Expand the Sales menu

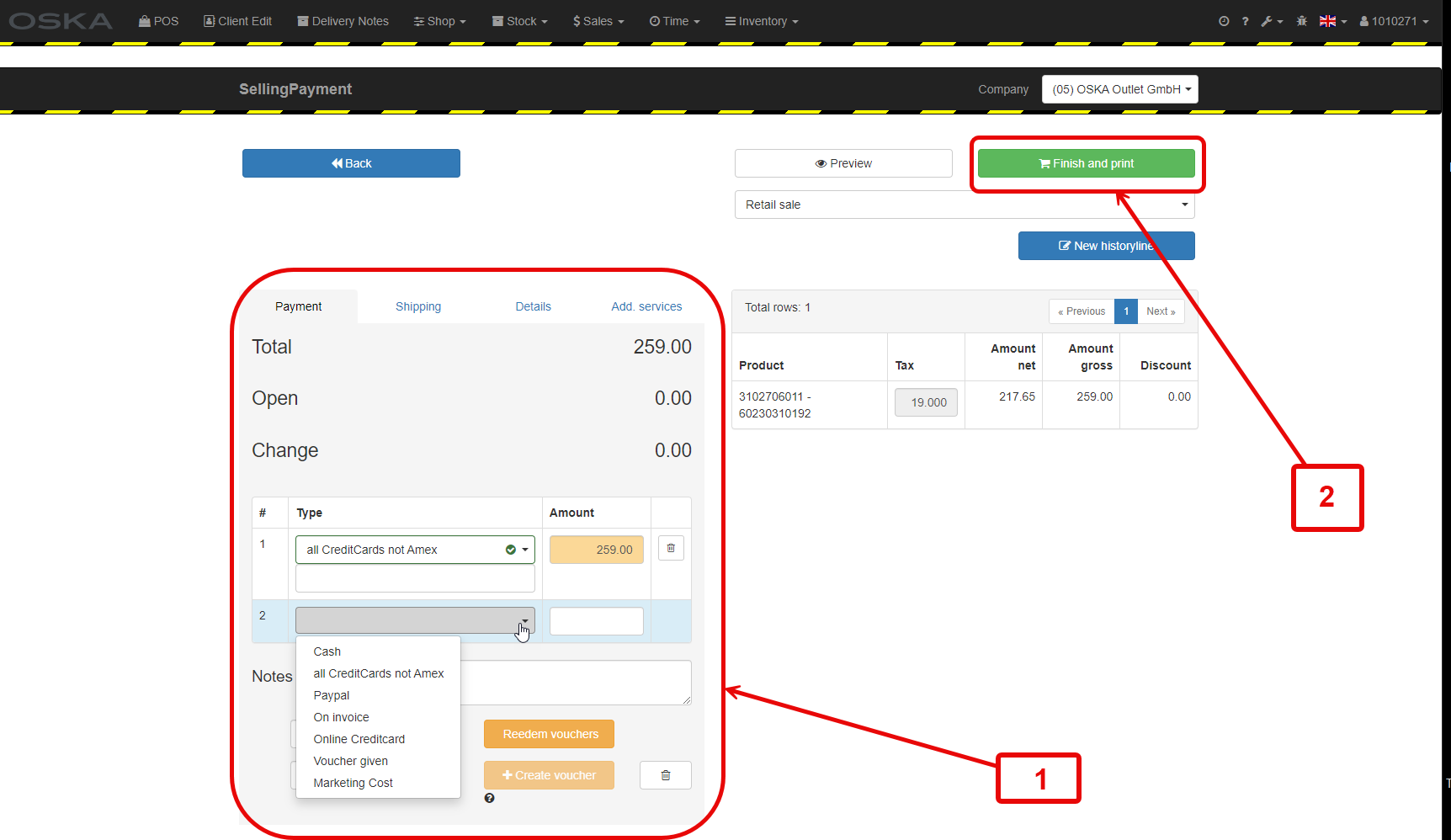[598, 21]
